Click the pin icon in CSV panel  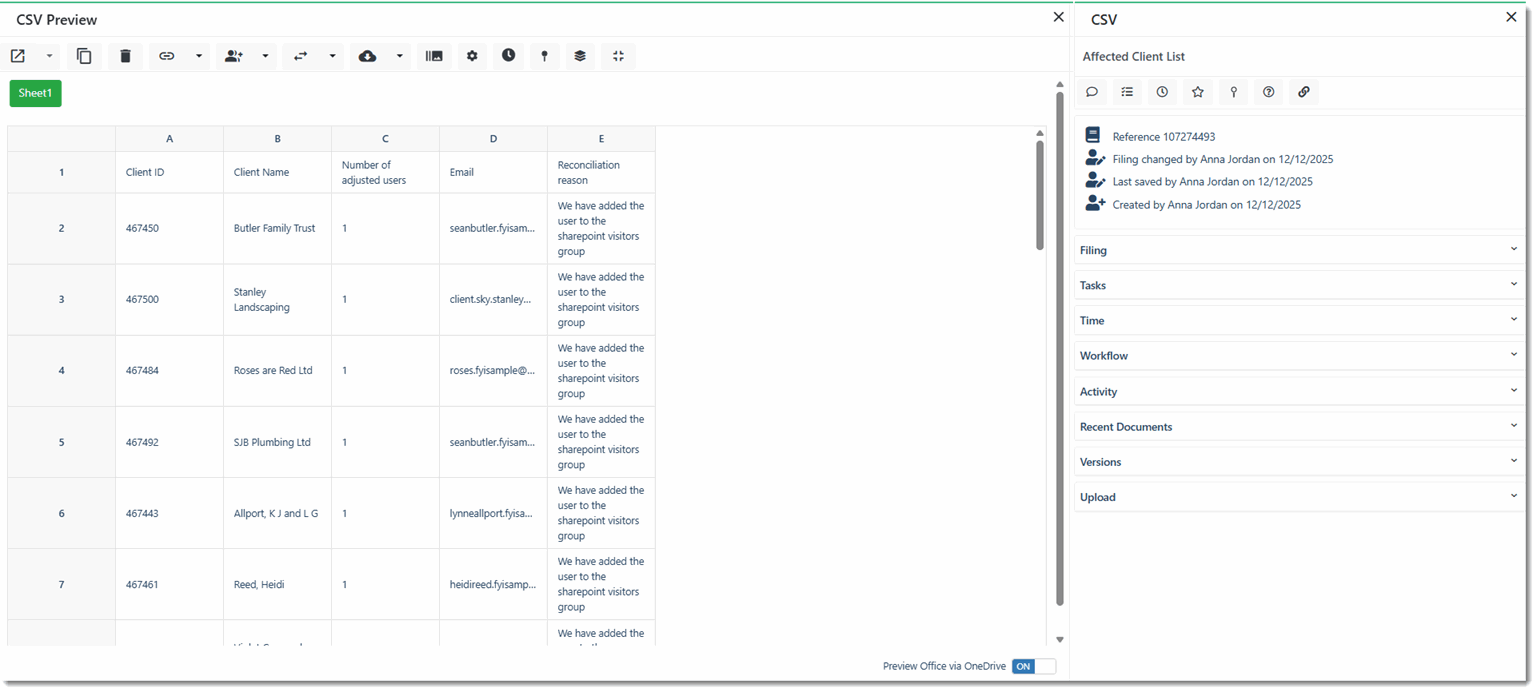pyautogui.click(x=1234, y=92)
